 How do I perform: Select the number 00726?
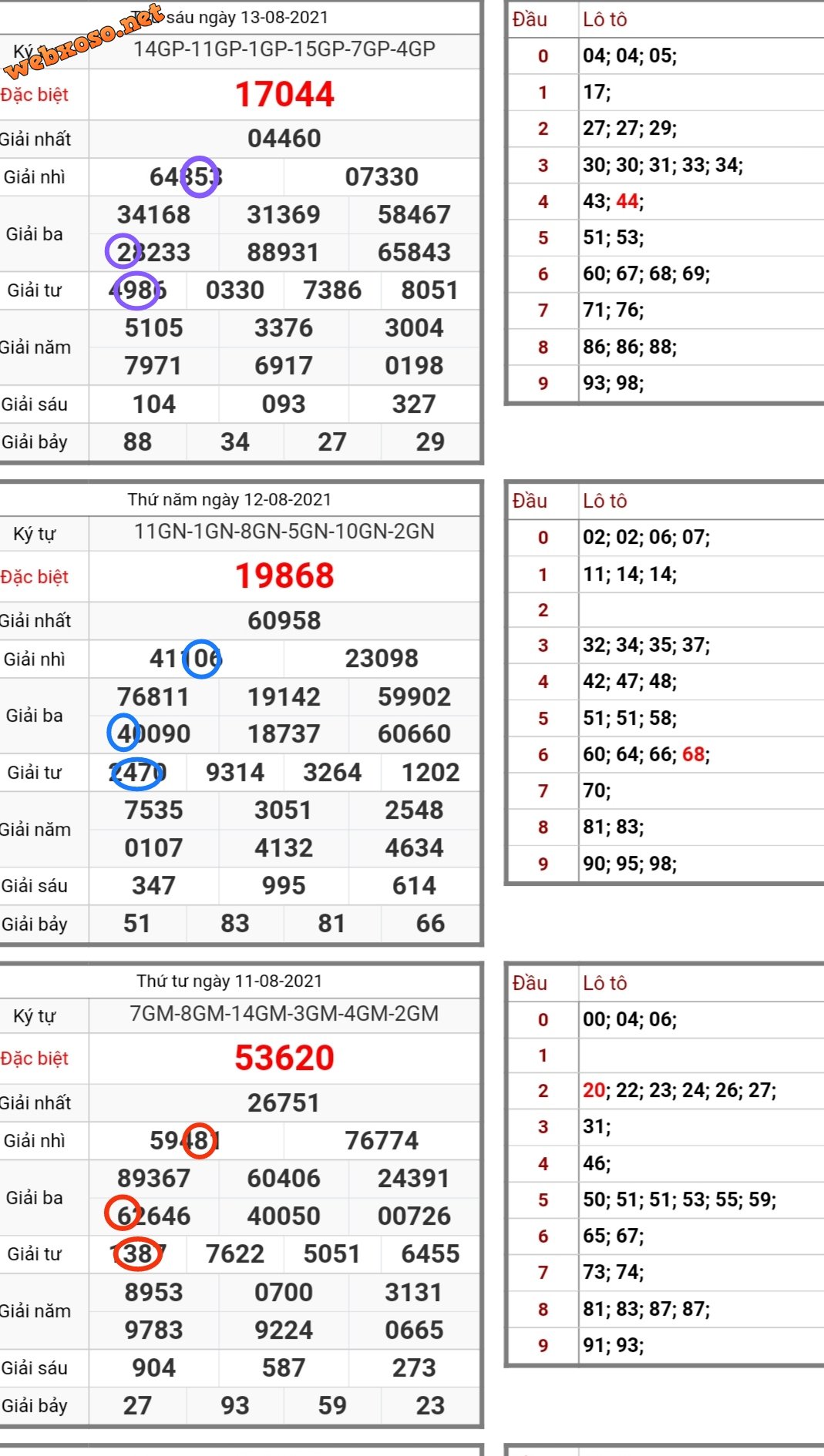(414, 1216)
